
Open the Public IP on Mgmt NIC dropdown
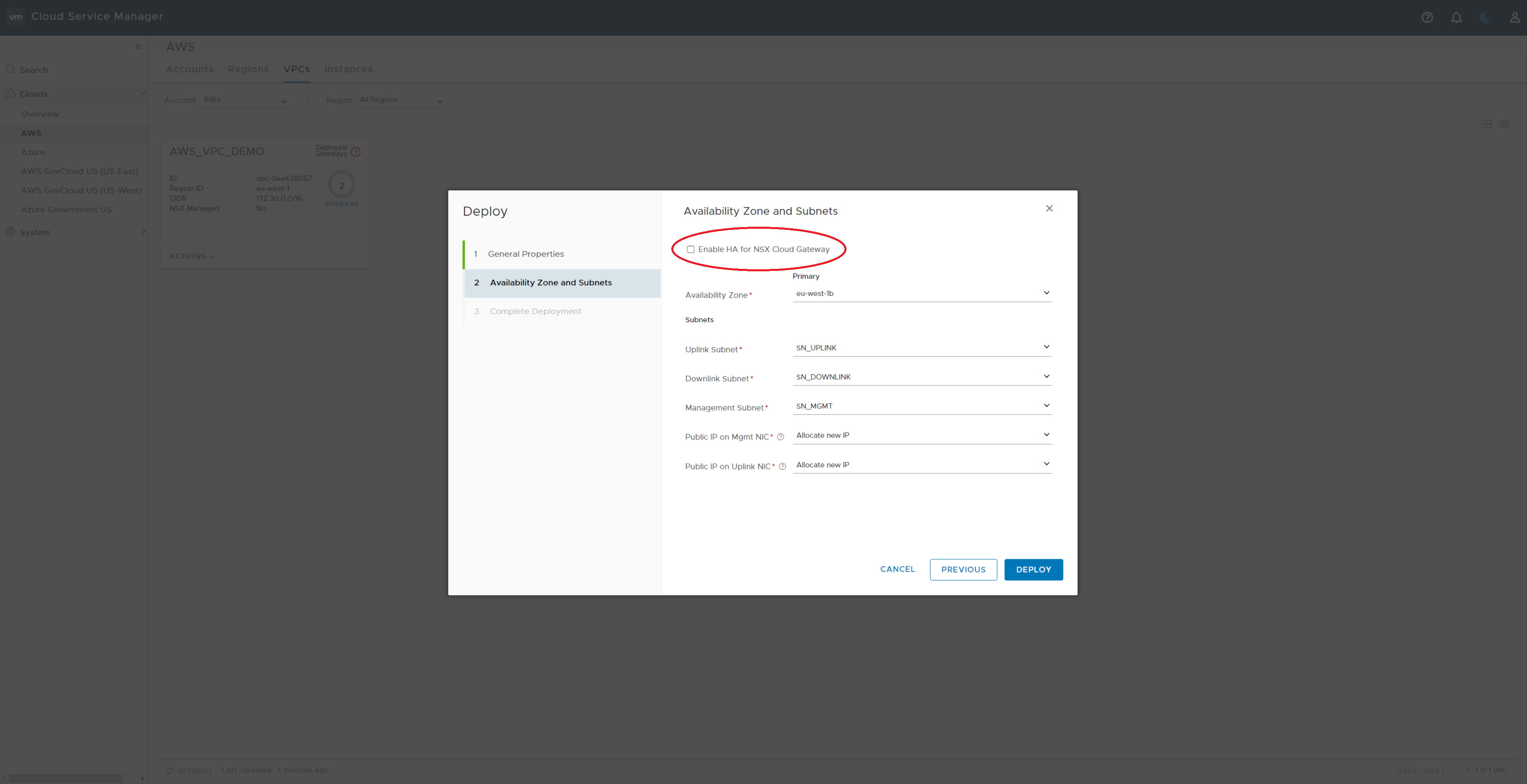922,436
